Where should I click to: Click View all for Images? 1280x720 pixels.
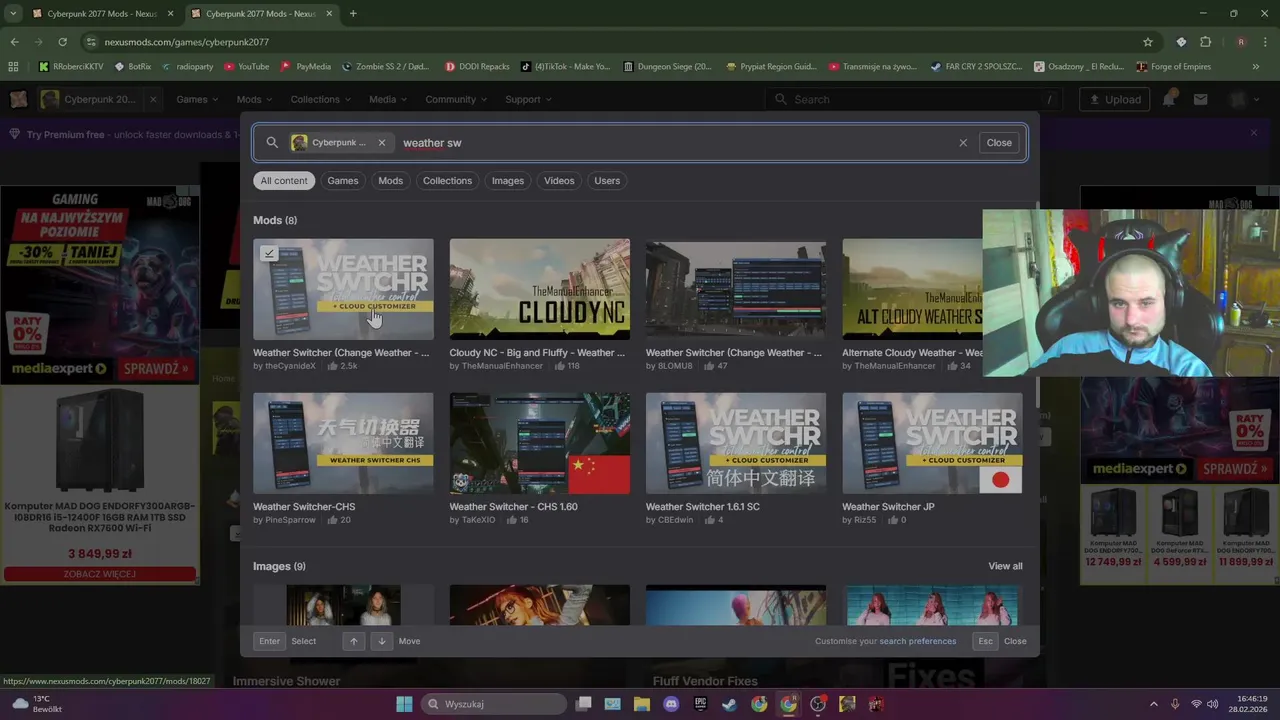coord(1005,566)
